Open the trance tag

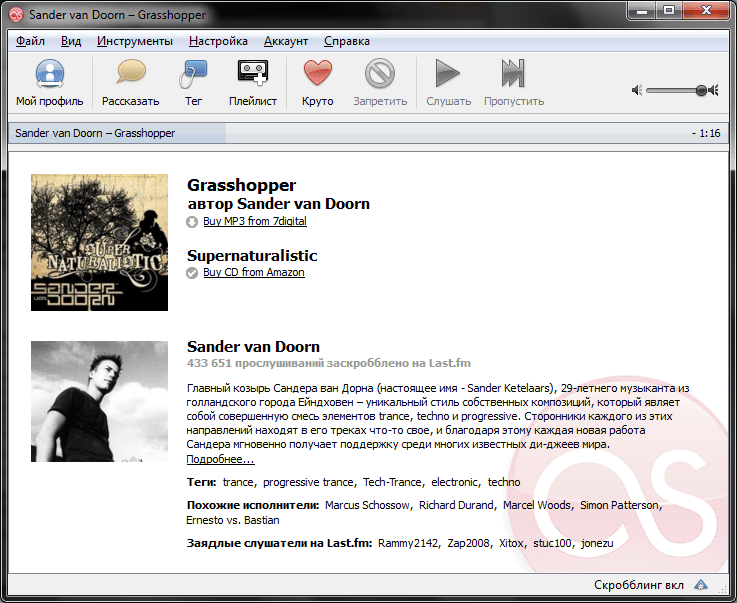coord(238,482)
